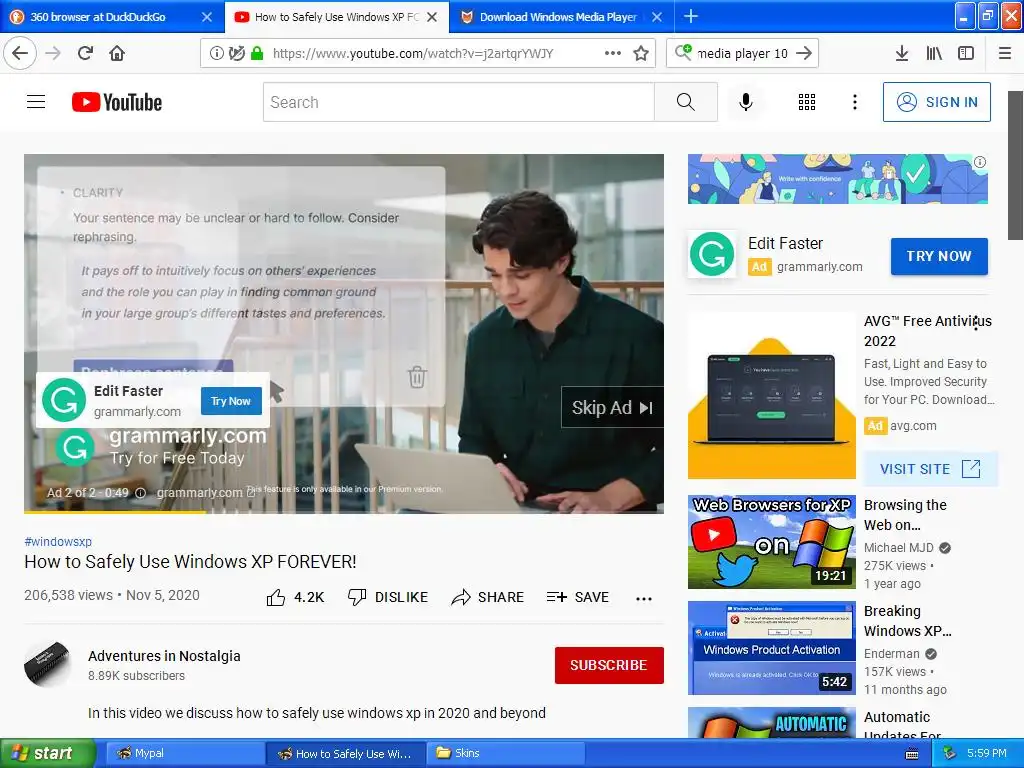Open more actions ellipsis below the video
This screenshot has width=1024, height=768.
[x=644, y=598]
